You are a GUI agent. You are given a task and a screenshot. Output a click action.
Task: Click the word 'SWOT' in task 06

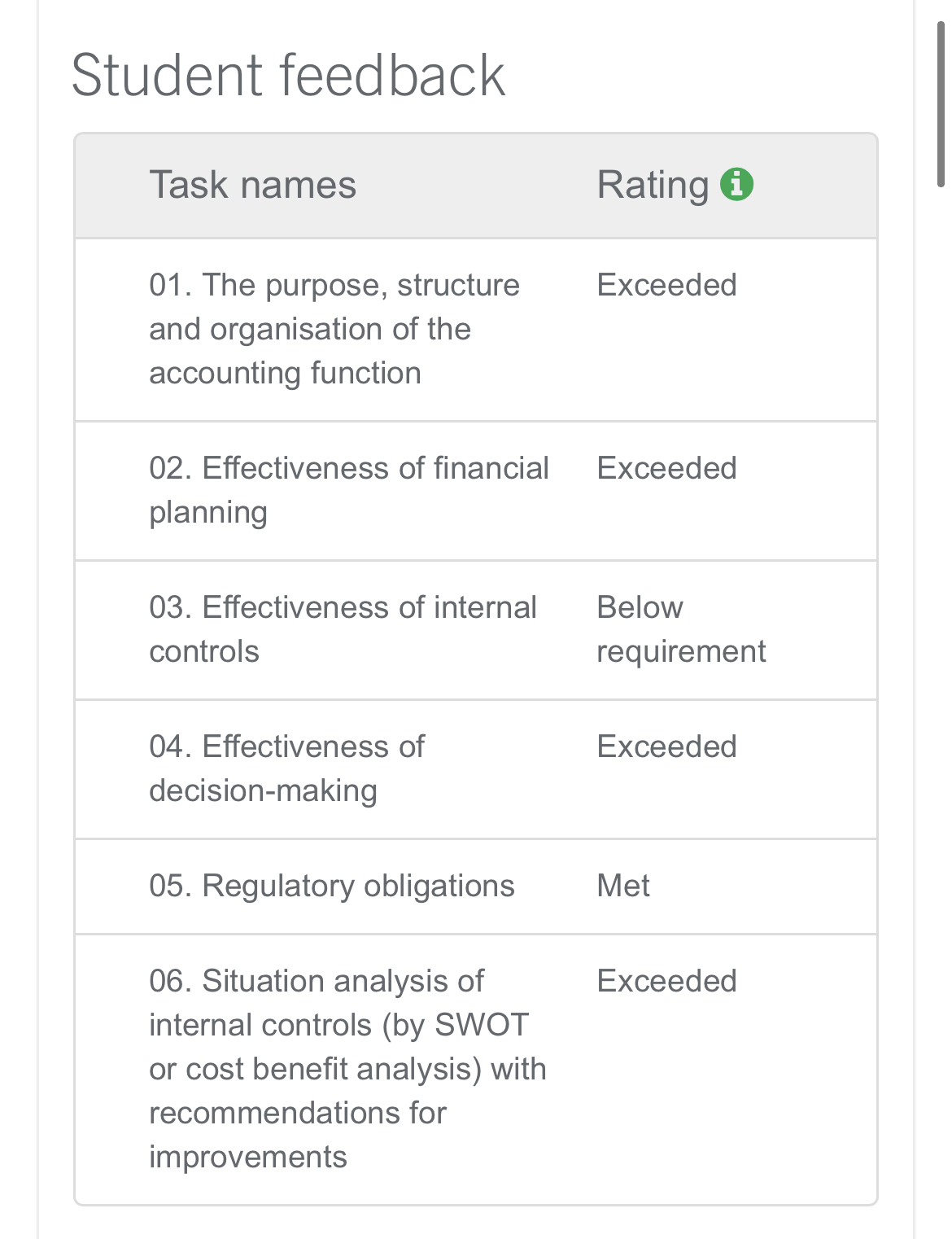point(482,1026)
